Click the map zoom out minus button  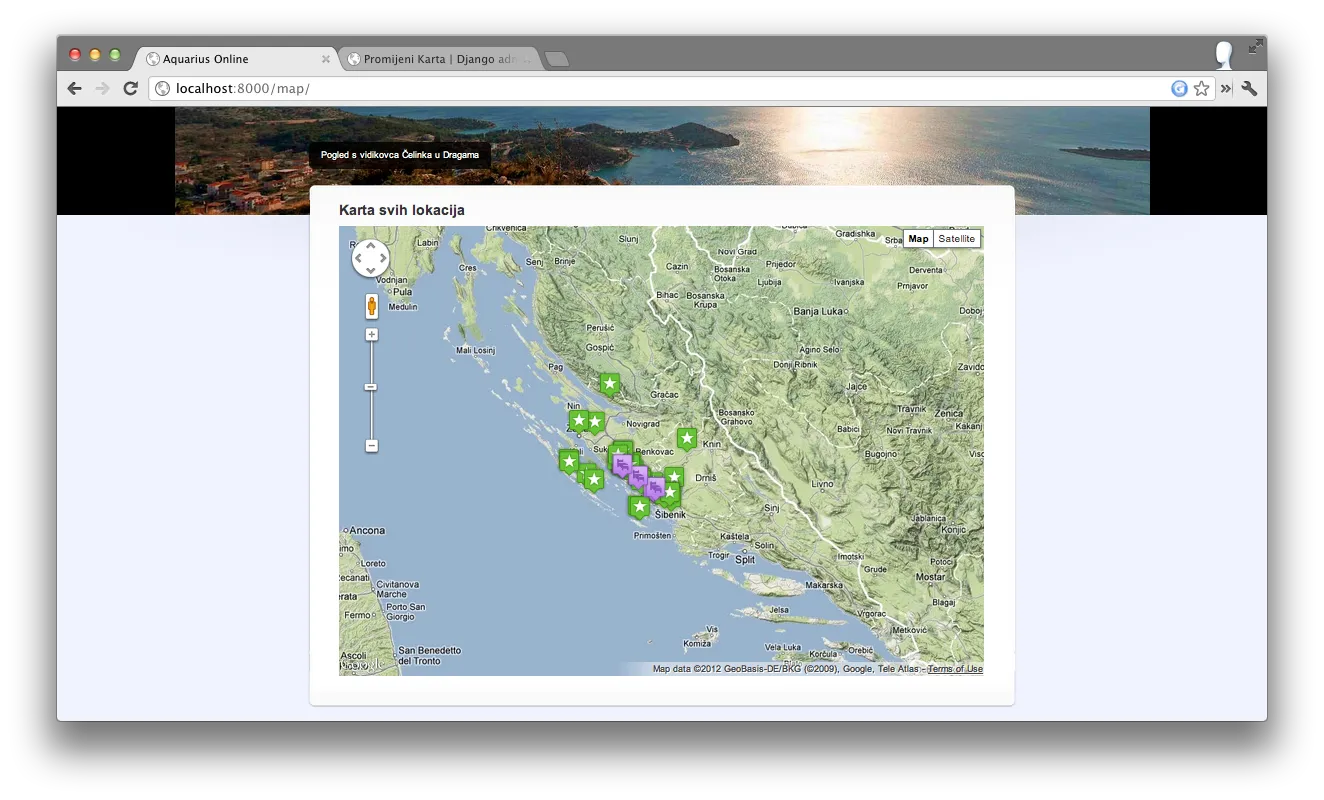click(372, 445)
